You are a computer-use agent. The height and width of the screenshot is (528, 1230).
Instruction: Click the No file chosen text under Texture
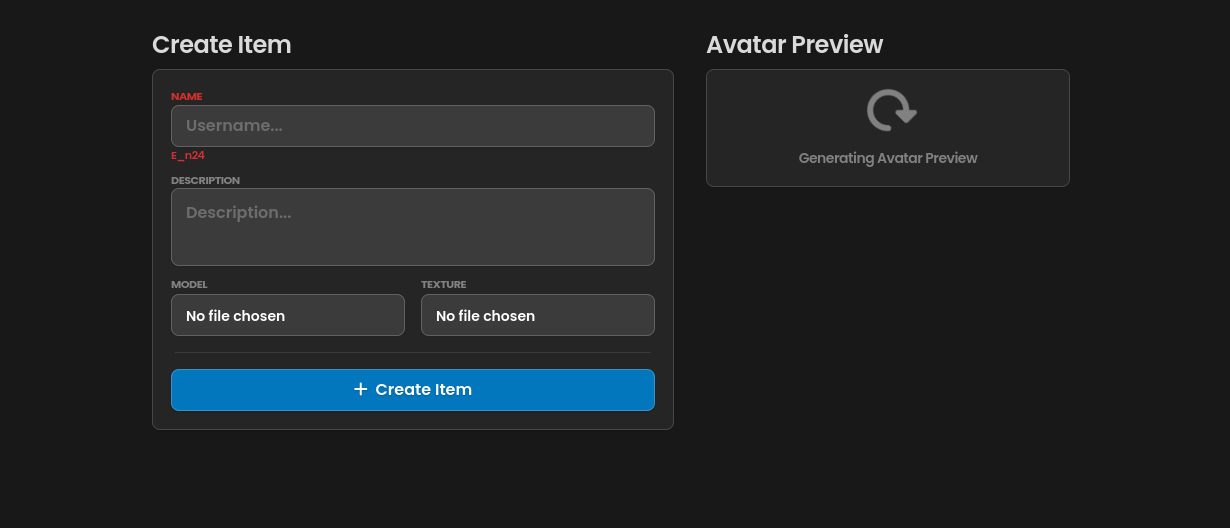[x=485, y=316]
